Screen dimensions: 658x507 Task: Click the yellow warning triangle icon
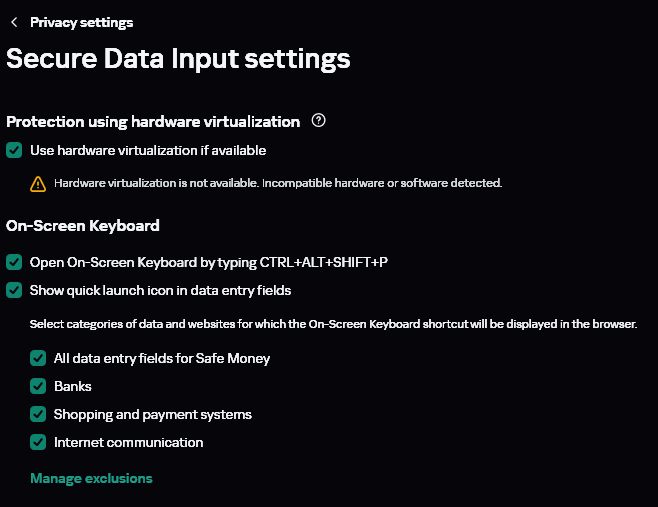click(x=38, y=183)
